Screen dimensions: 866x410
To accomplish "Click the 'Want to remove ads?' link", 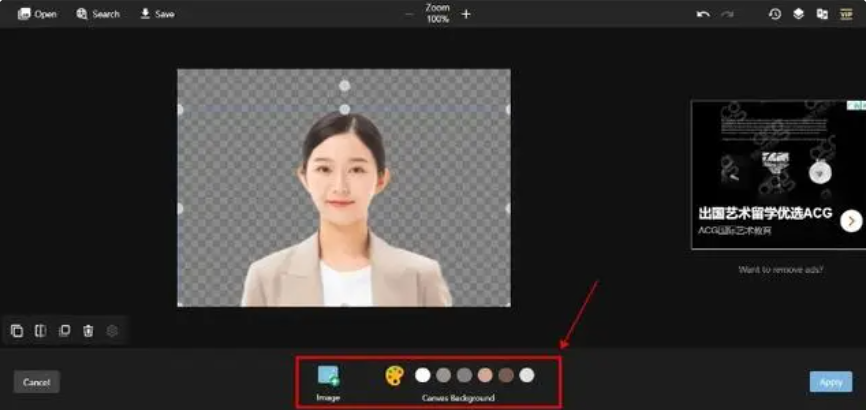I will point(780,269).
